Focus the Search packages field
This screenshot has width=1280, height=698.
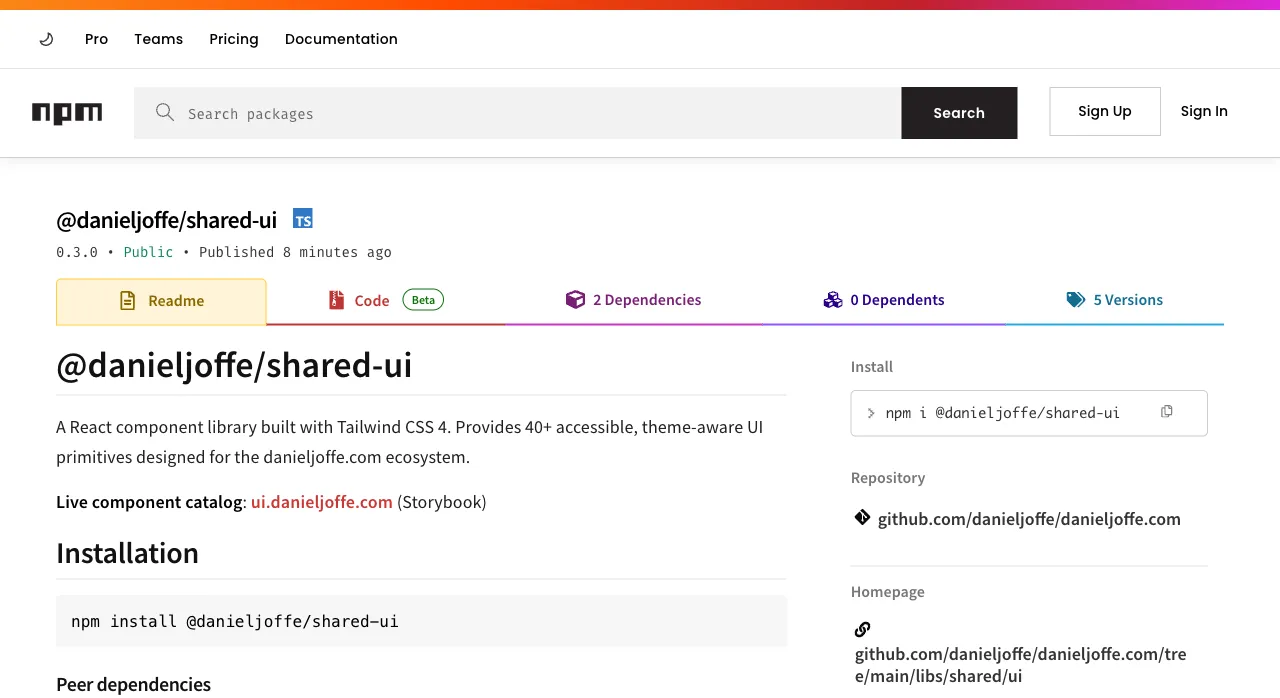518,113
